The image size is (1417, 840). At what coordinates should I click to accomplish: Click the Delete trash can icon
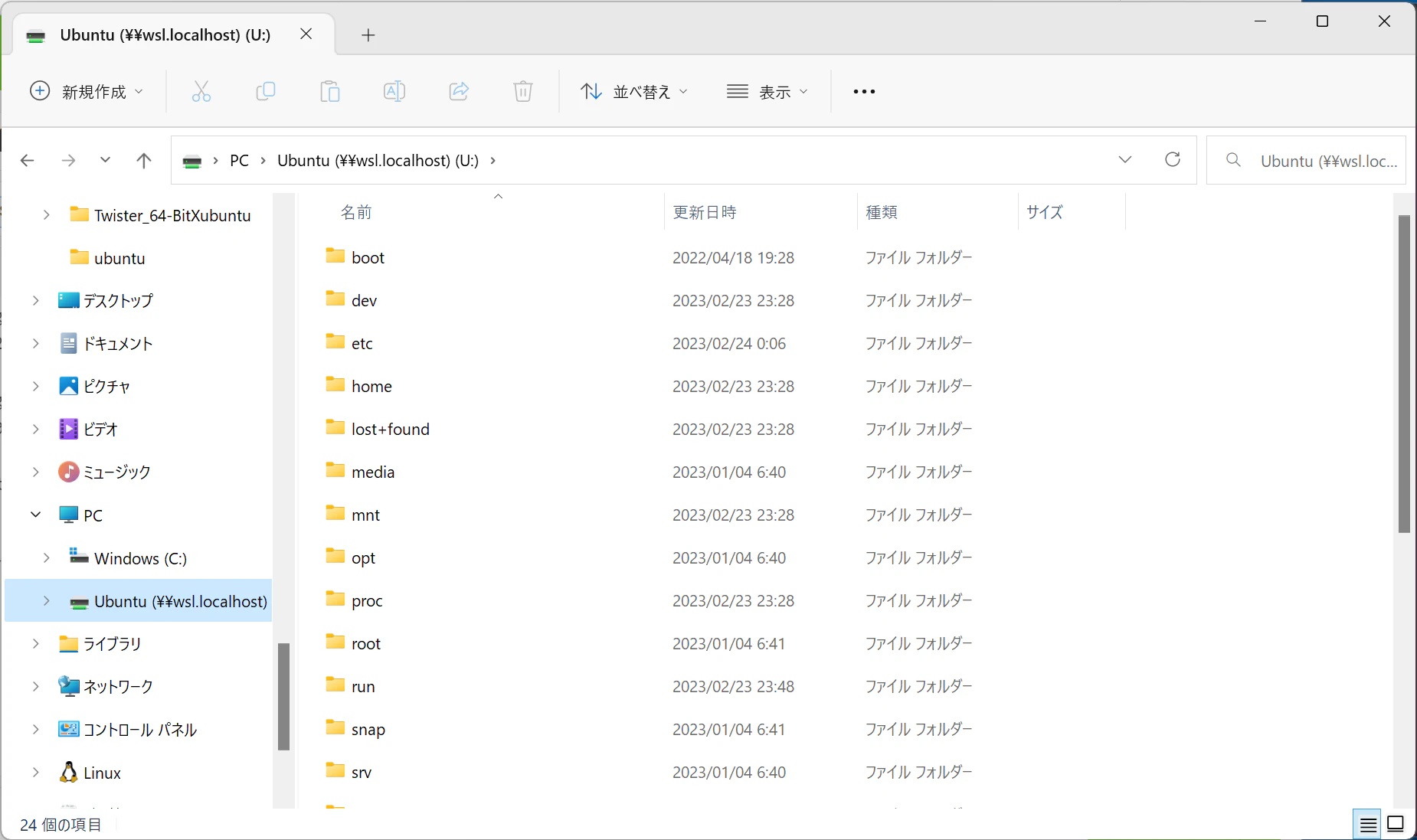[523, 92]
